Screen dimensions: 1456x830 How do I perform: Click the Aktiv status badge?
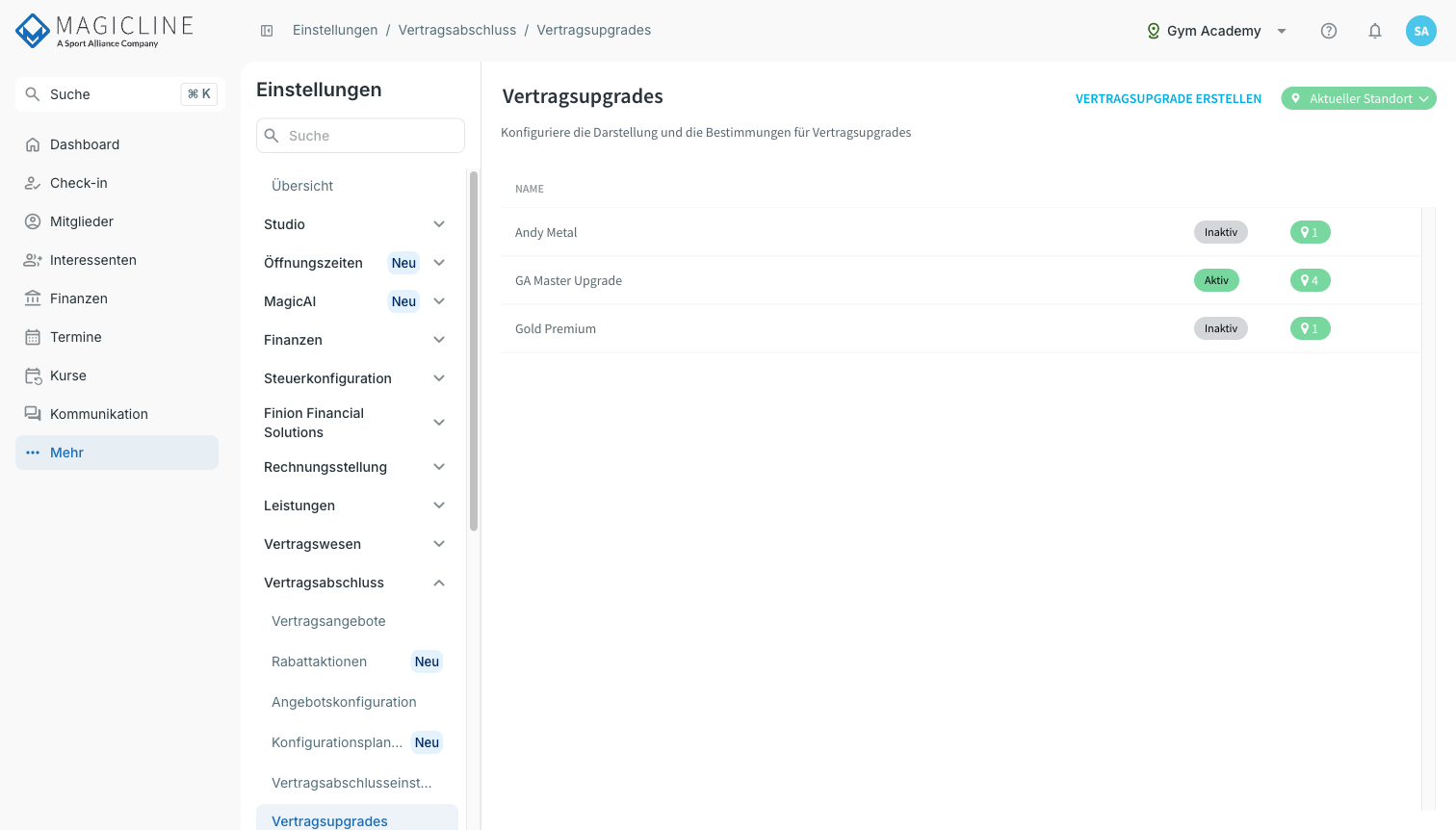1216,280
